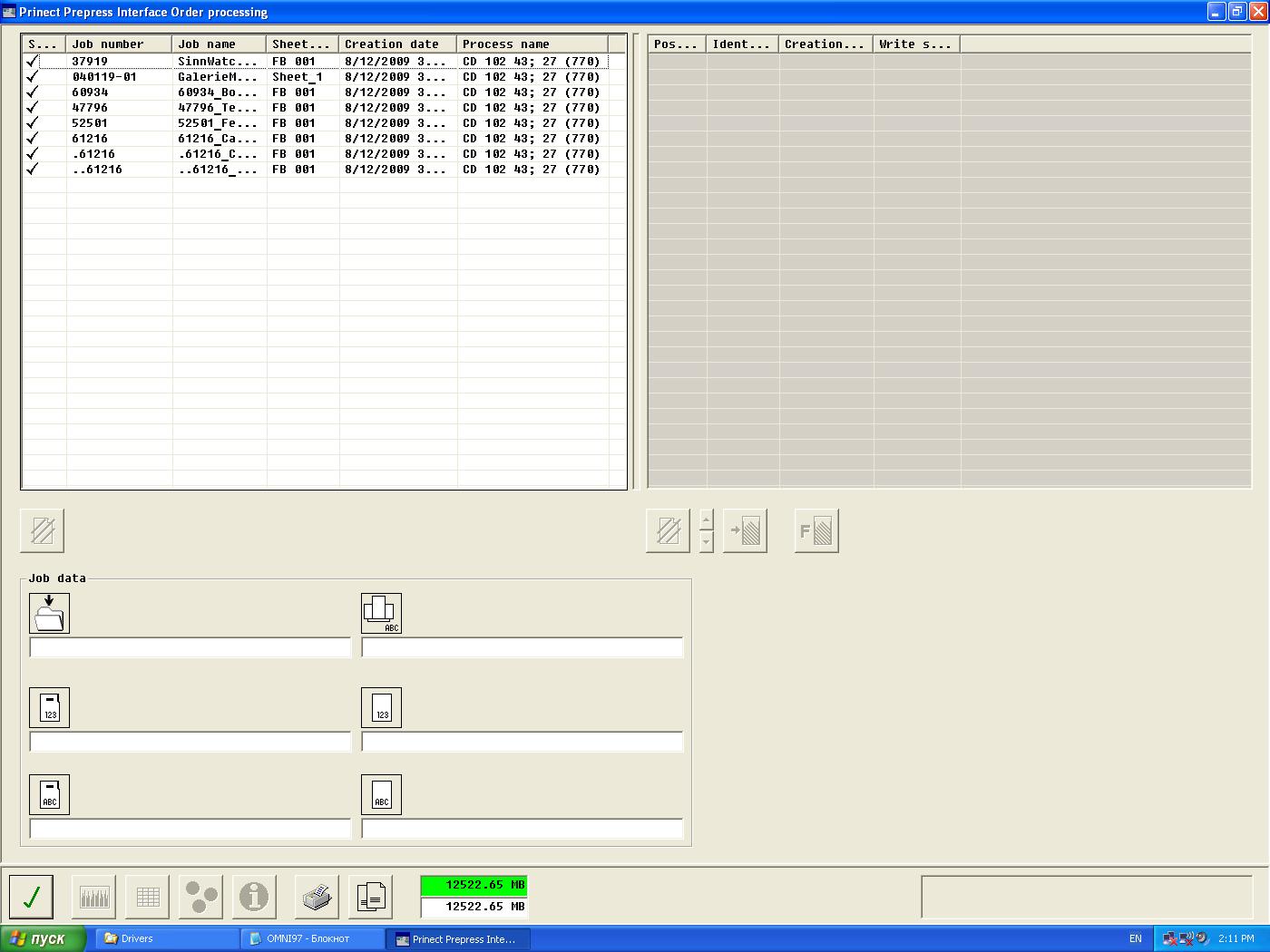Screen dimensions: 1270x952
Task: Click the Ident... column header
Action: click(742, 44)
